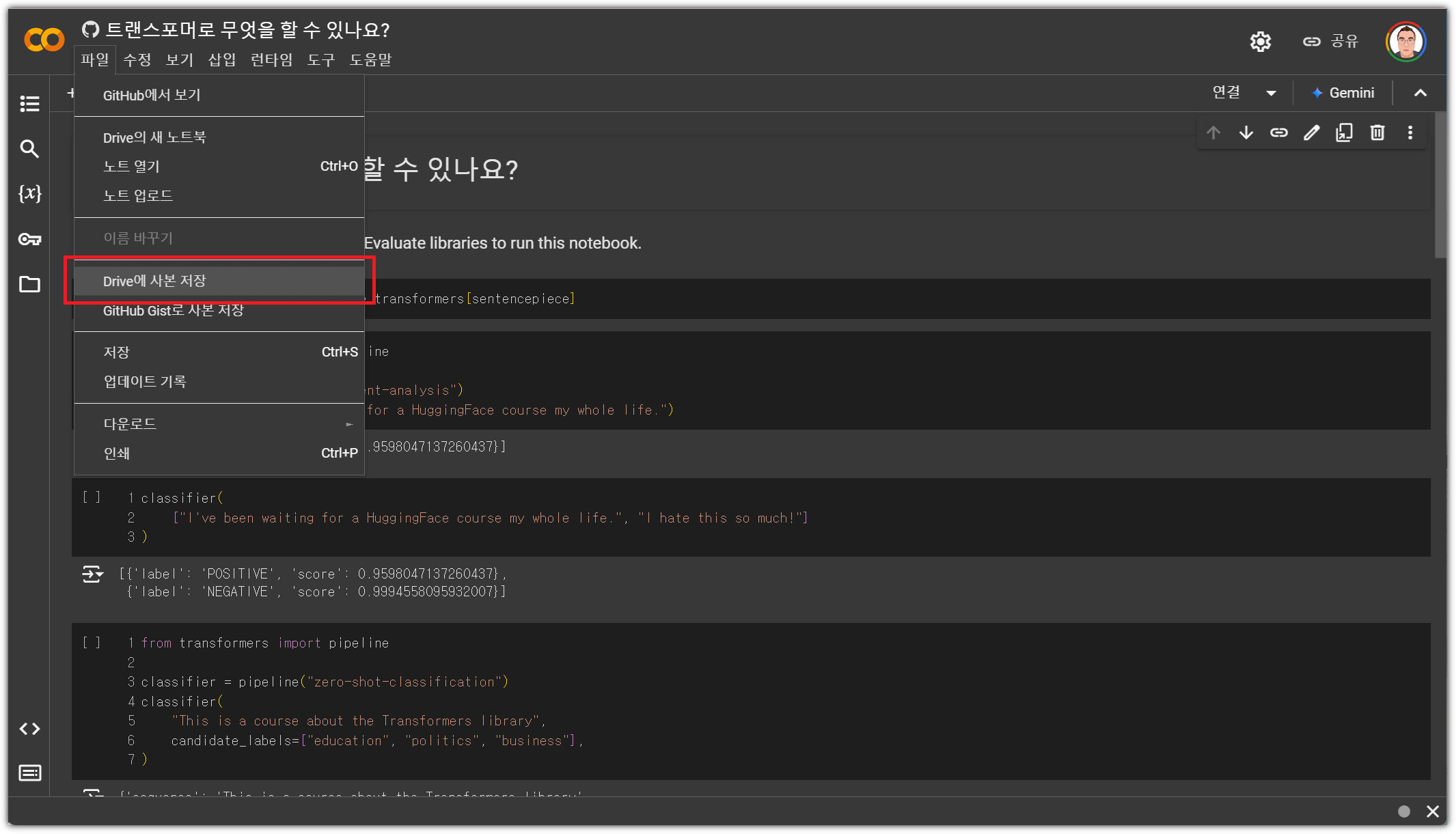Click the delete cell trash icon
Screen dimensions: 1456x834
coord(1377,133)
